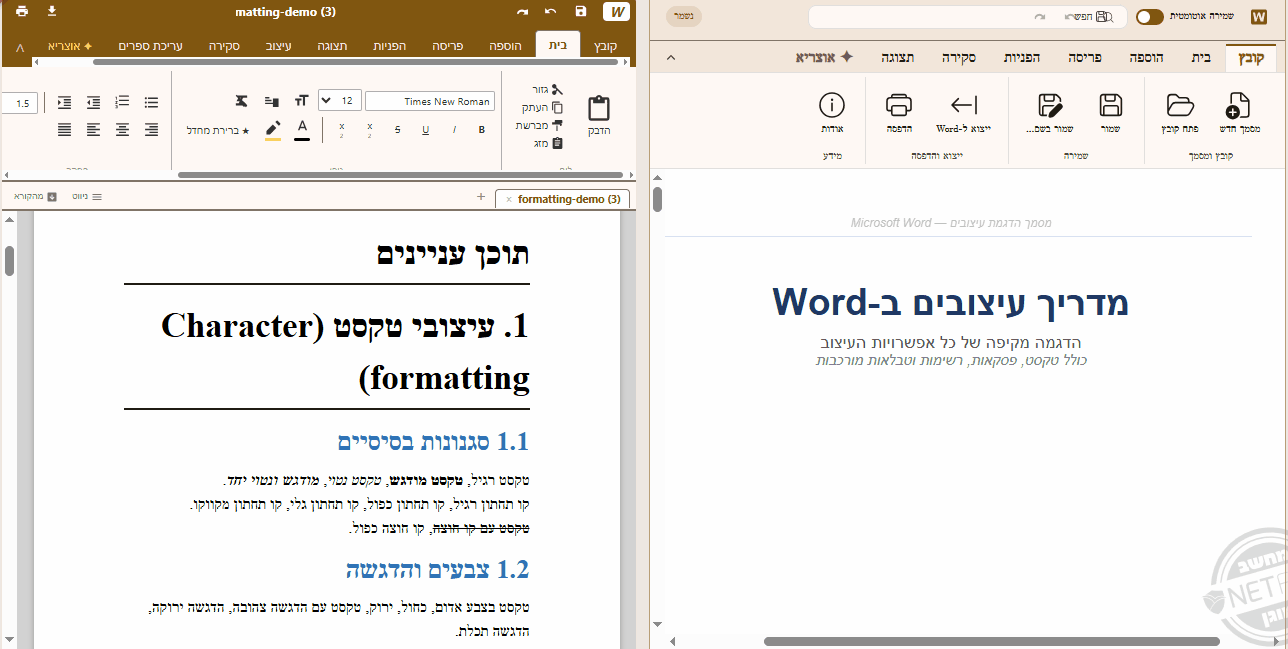
Task: Choose yellow highlighter pen color
Action: tap(273, 130)
